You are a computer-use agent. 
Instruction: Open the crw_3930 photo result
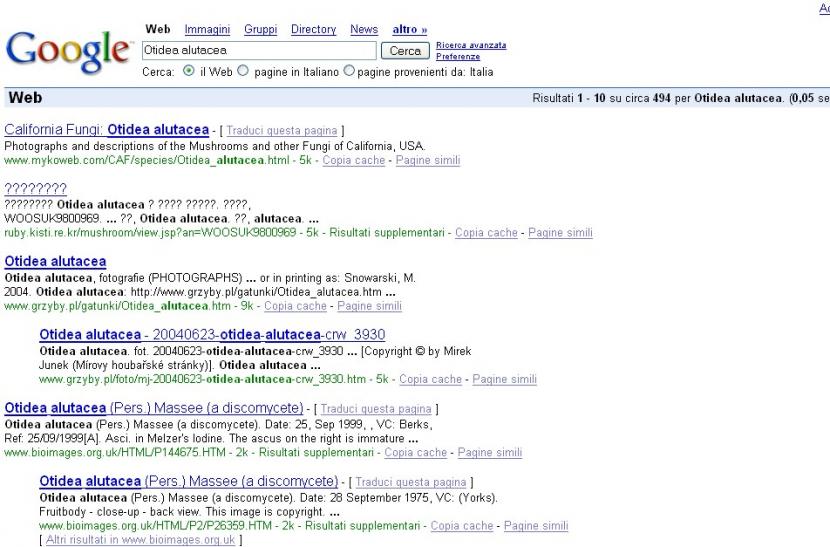pyautogui.click(x=212, y=334)
